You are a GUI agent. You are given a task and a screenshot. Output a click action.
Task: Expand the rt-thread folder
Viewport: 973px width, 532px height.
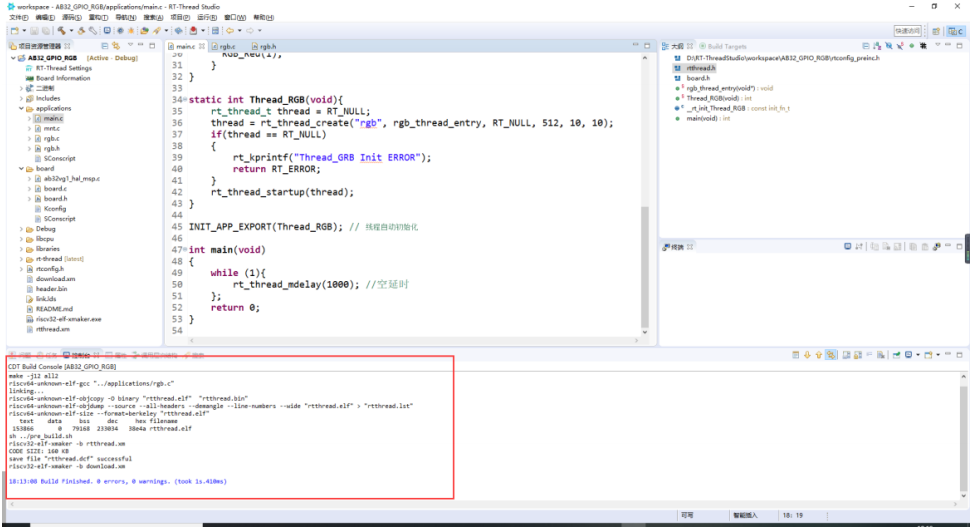pyautogui.click(x=21, y=259)
